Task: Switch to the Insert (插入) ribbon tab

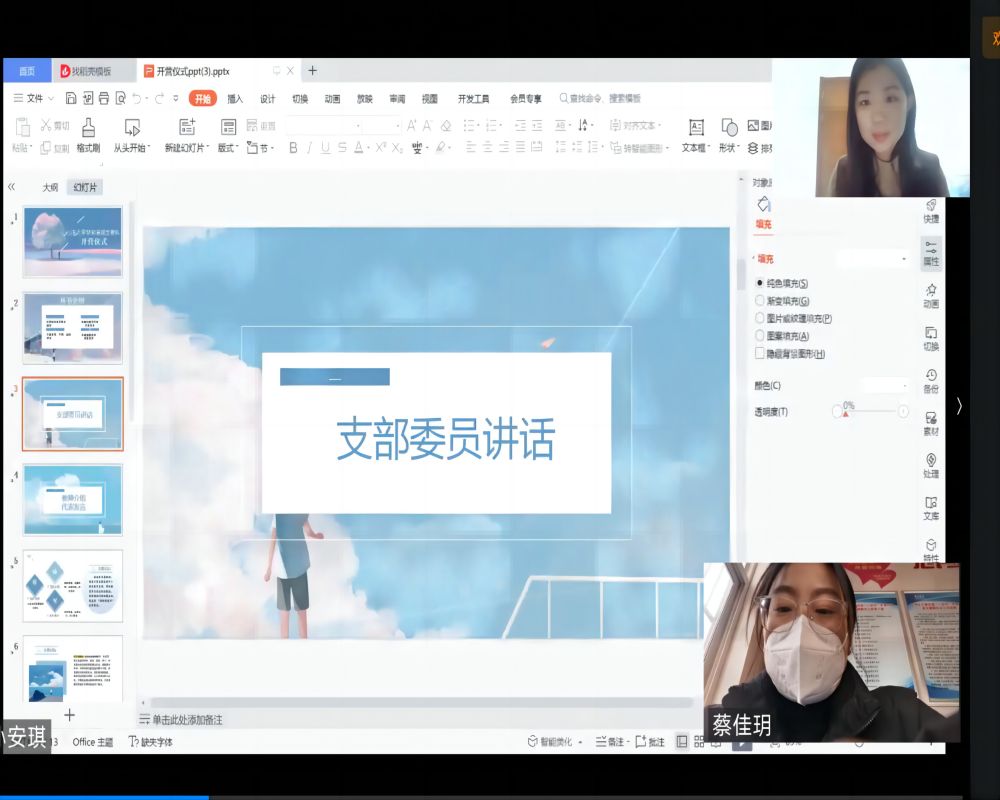Action: coord(235,99)
